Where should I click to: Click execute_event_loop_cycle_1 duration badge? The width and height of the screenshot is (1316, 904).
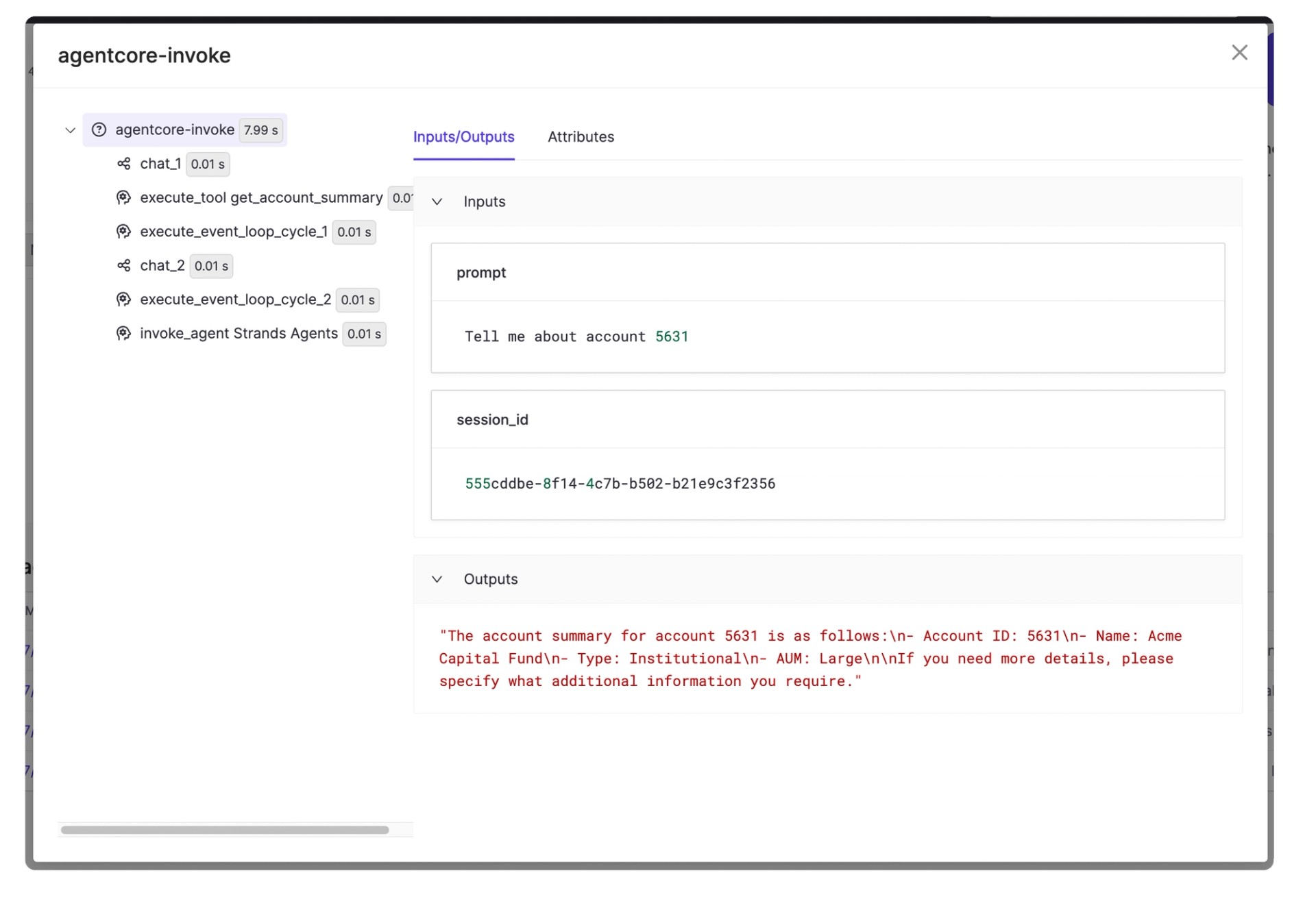(x=354, y=232)
